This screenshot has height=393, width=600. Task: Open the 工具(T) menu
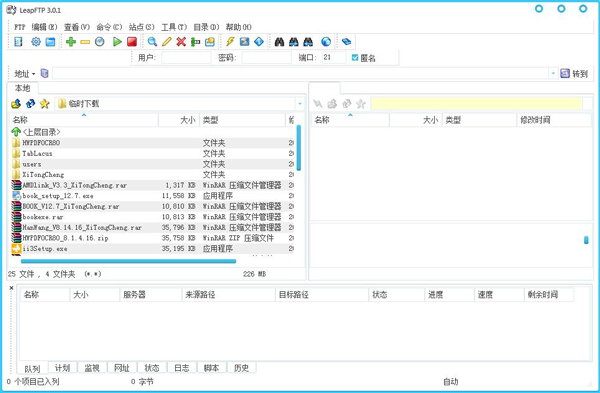[174, 27]
